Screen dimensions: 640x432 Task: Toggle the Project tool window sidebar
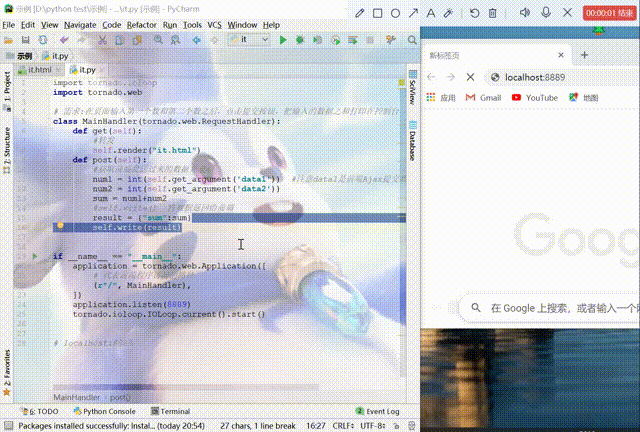(x=6, y=88)
